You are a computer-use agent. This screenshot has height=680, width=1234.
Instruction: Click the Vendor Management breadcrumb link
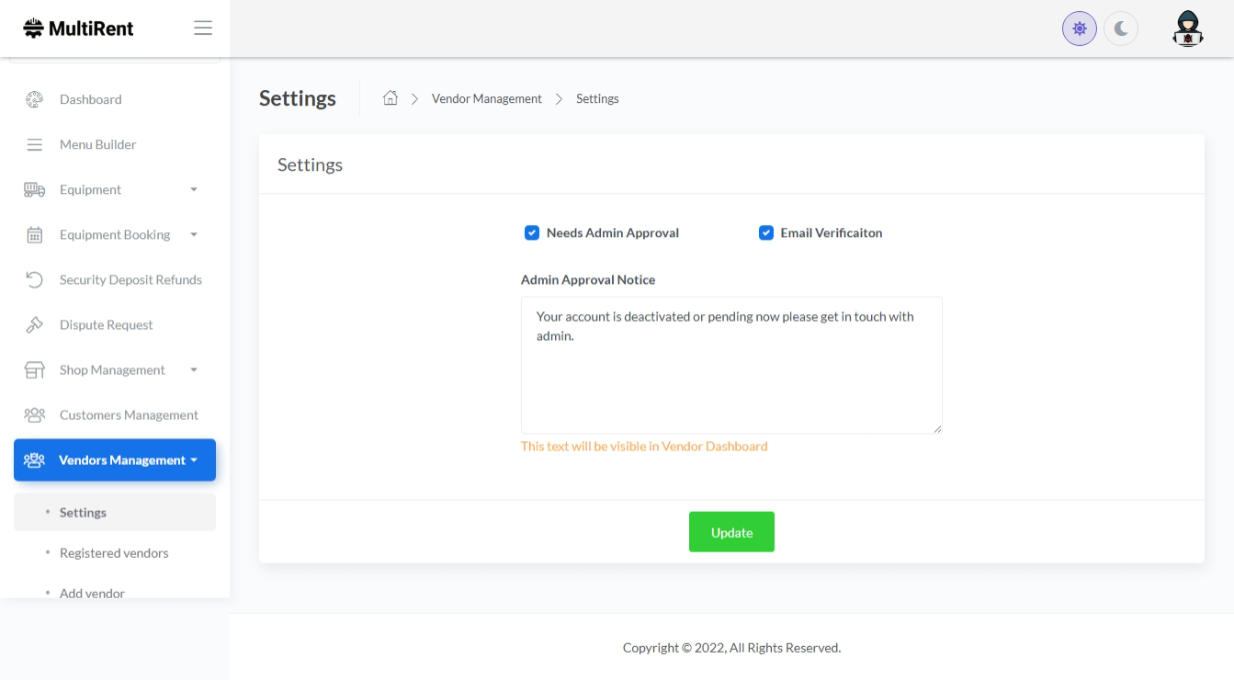coord(486,99)
